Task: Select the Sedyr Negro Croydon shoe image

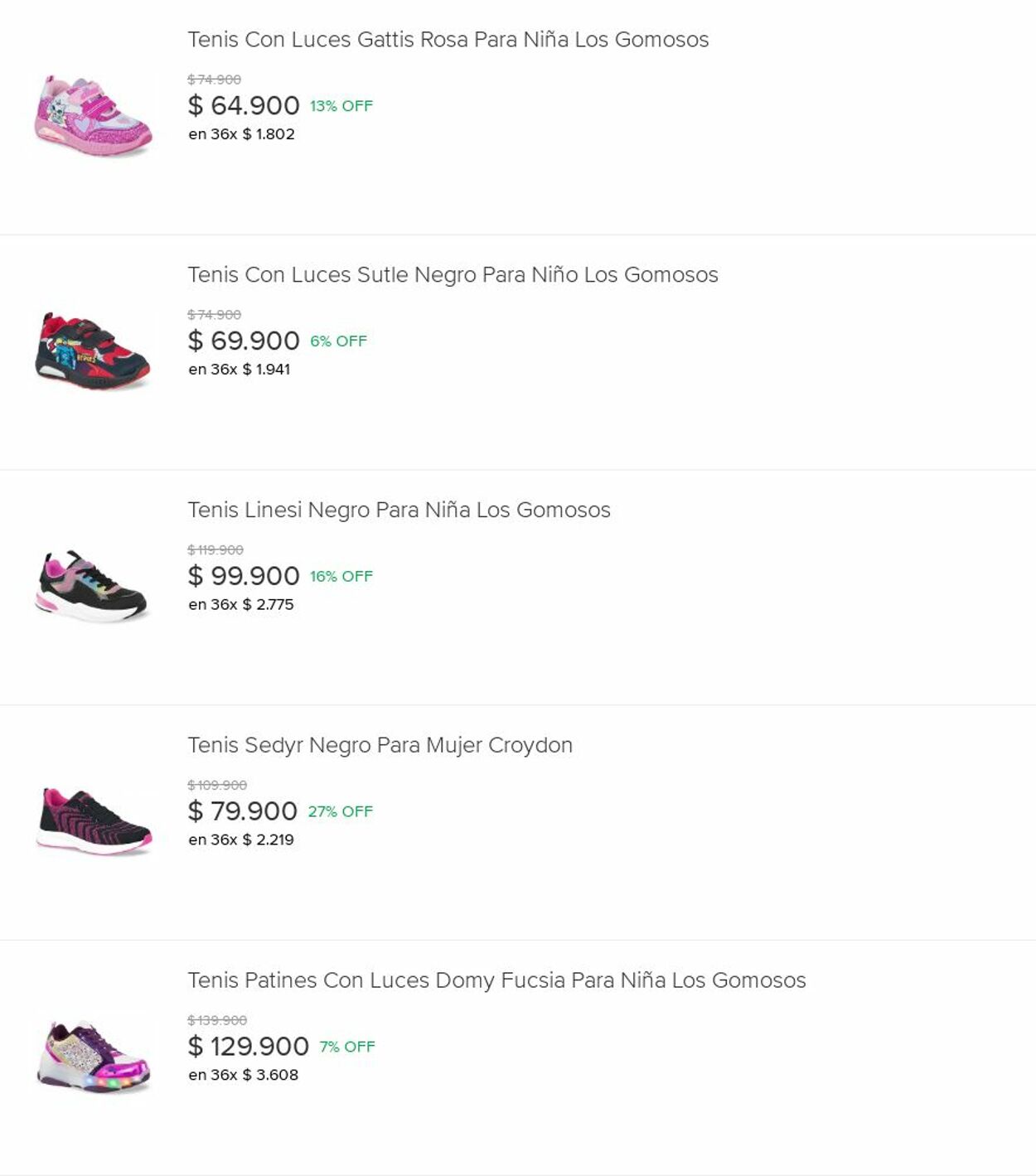Action: [93, 821]
